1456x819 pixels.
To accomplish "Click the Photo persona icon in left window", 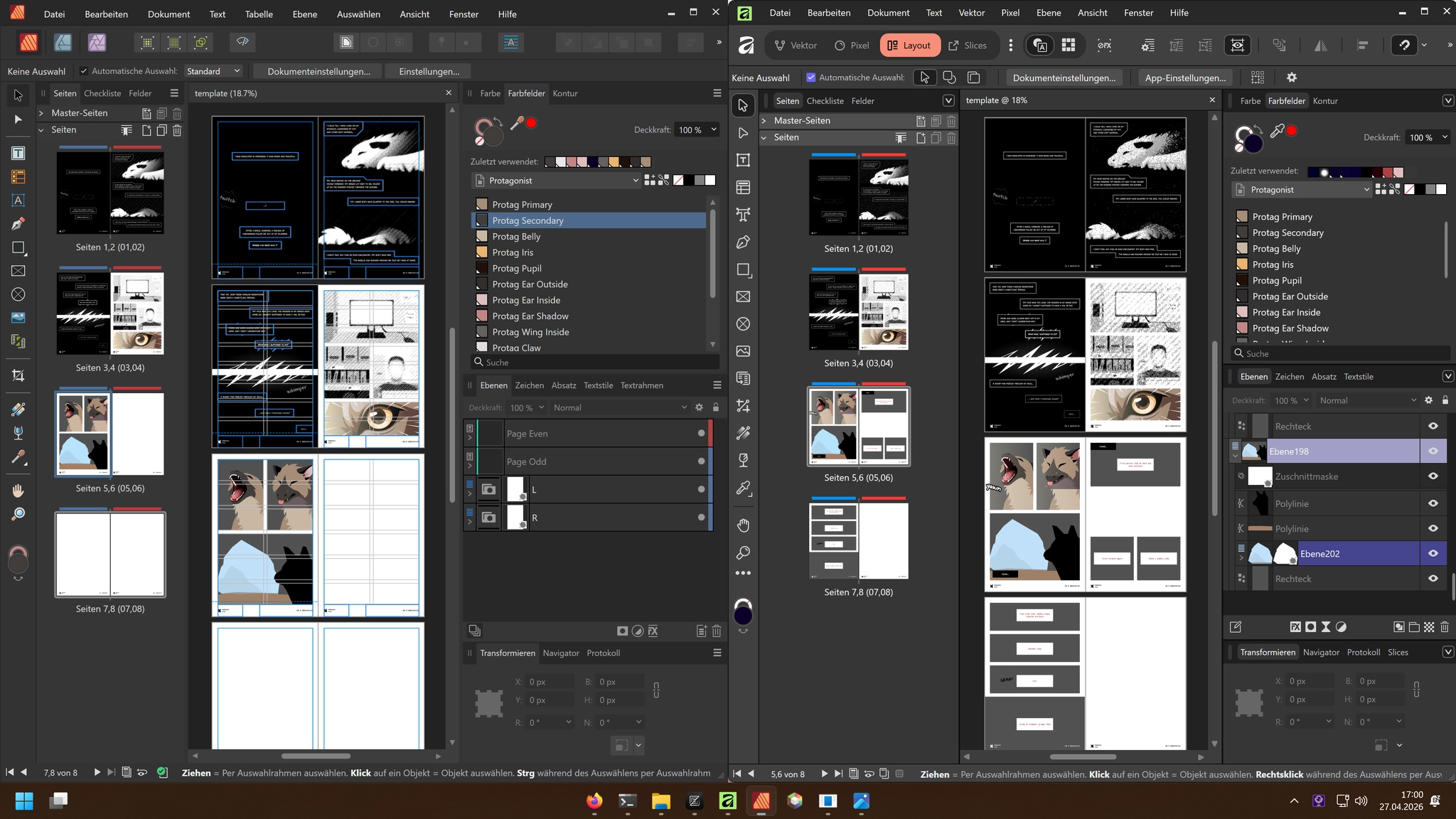I will (x=97, y=43).
